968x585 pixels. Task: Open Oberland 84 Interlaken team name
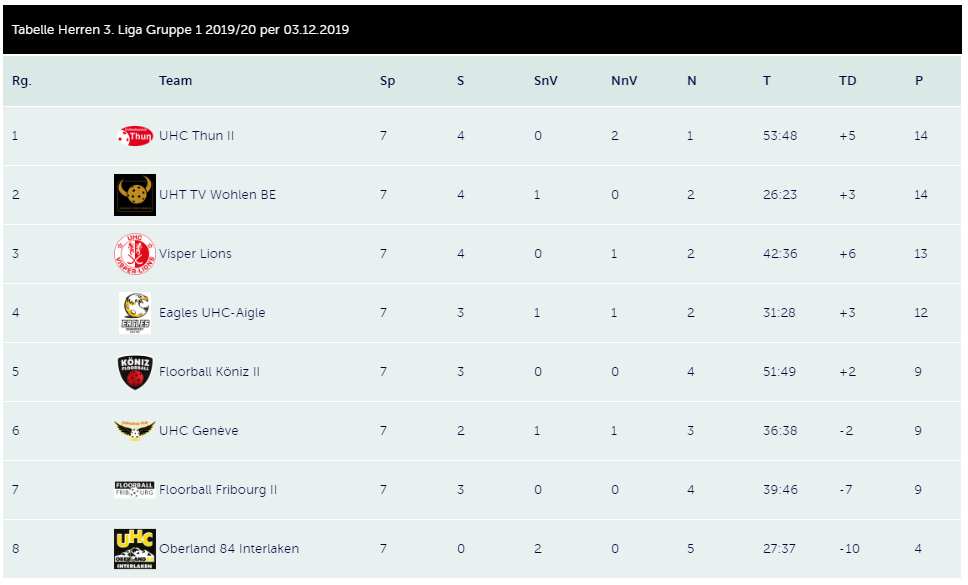[x=229, y=549]
